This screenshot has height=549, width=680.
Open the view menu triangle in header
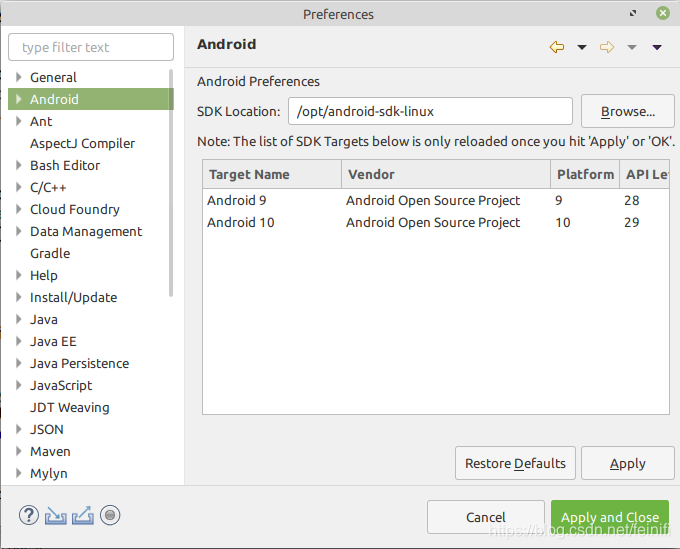(657, 47)
